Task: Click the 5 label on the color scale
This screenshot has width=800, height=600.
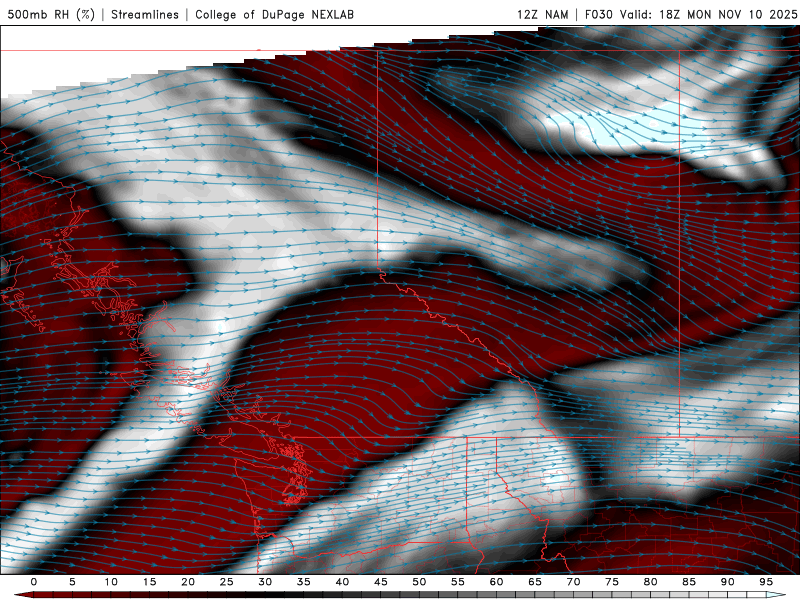Action: tap(72, 582)
